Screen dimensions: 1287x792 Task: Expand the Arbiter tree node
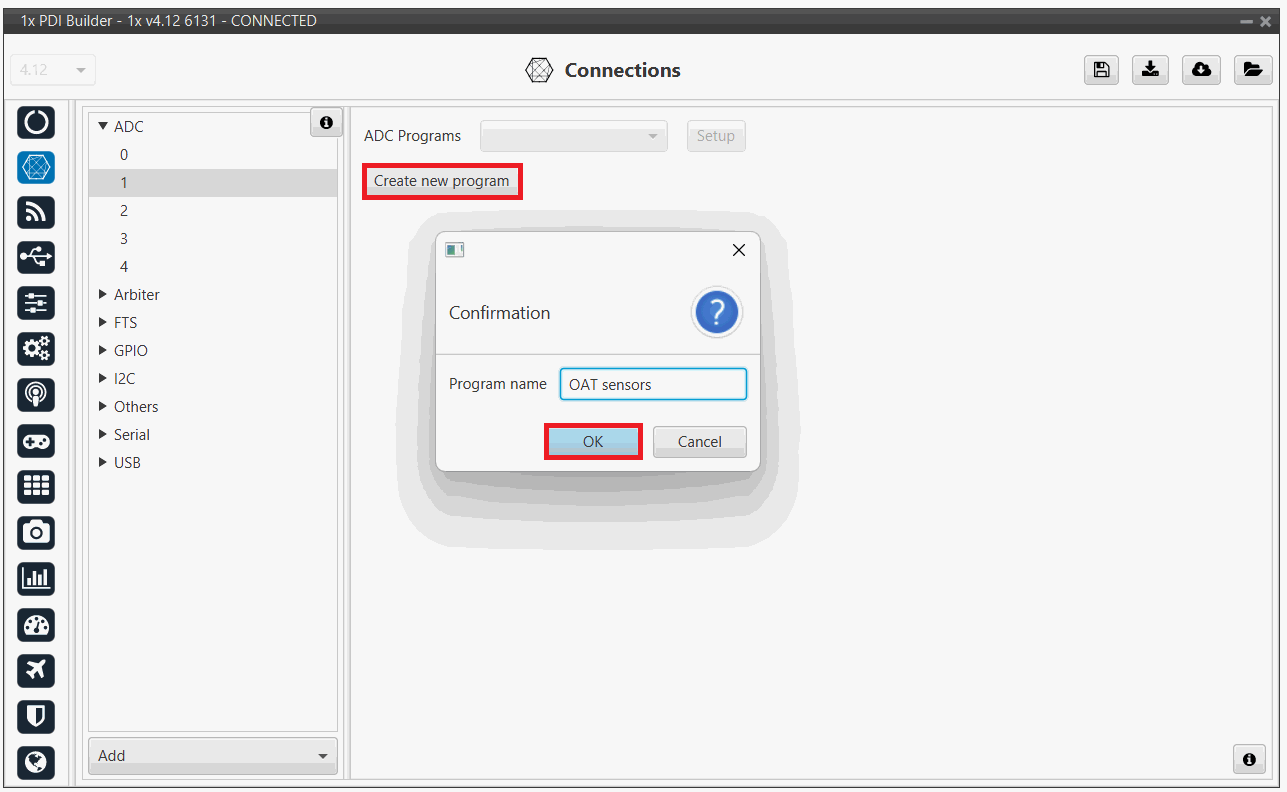pyautogui.click(x=103, y=295)
